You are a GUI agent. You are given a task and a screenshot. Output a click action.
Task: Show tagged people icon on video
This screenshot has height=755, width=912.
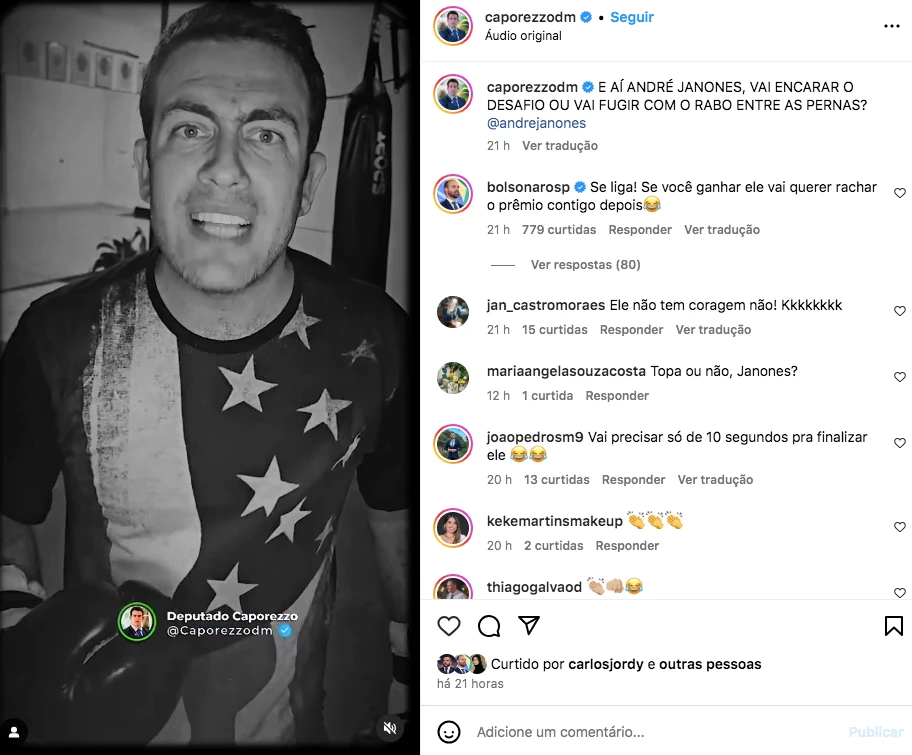point(14,732)
